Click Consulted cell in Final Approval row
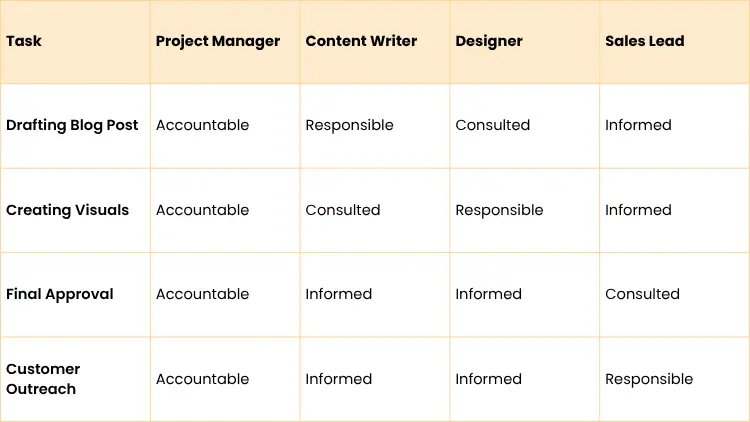Screen dimensions: 750x422 point(642,294)
